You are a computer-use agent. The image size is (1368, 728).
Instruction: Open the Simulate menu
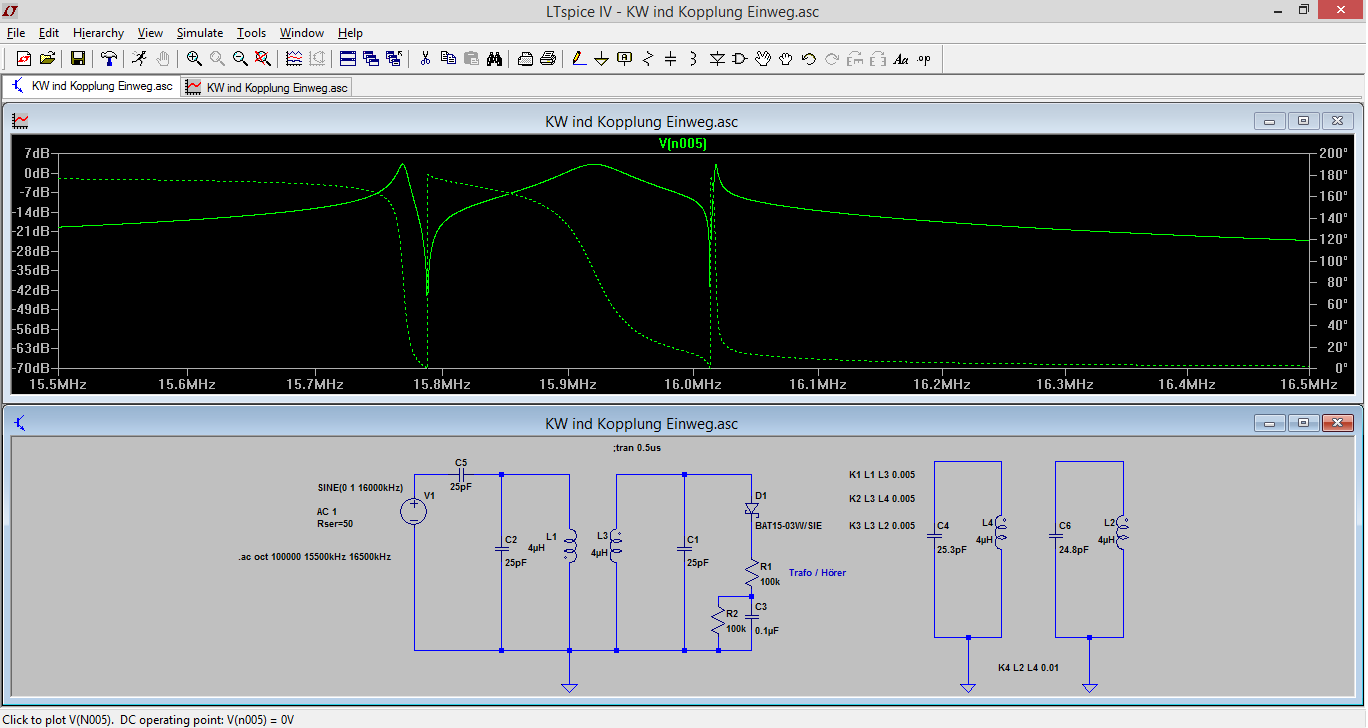pyautogui.click(x=200, y=33)
